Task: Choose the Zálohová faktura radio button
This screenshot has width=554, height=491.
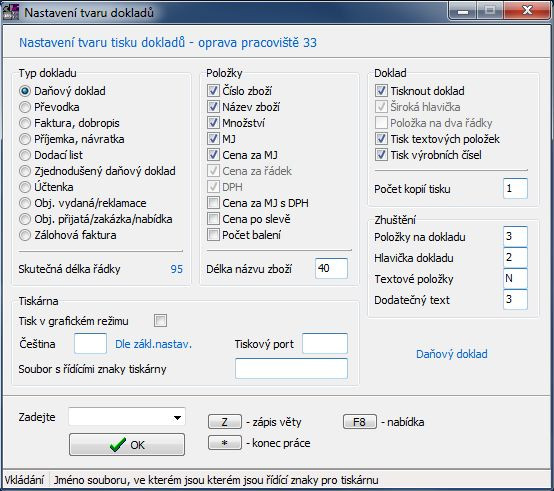Action: [25, 235]
